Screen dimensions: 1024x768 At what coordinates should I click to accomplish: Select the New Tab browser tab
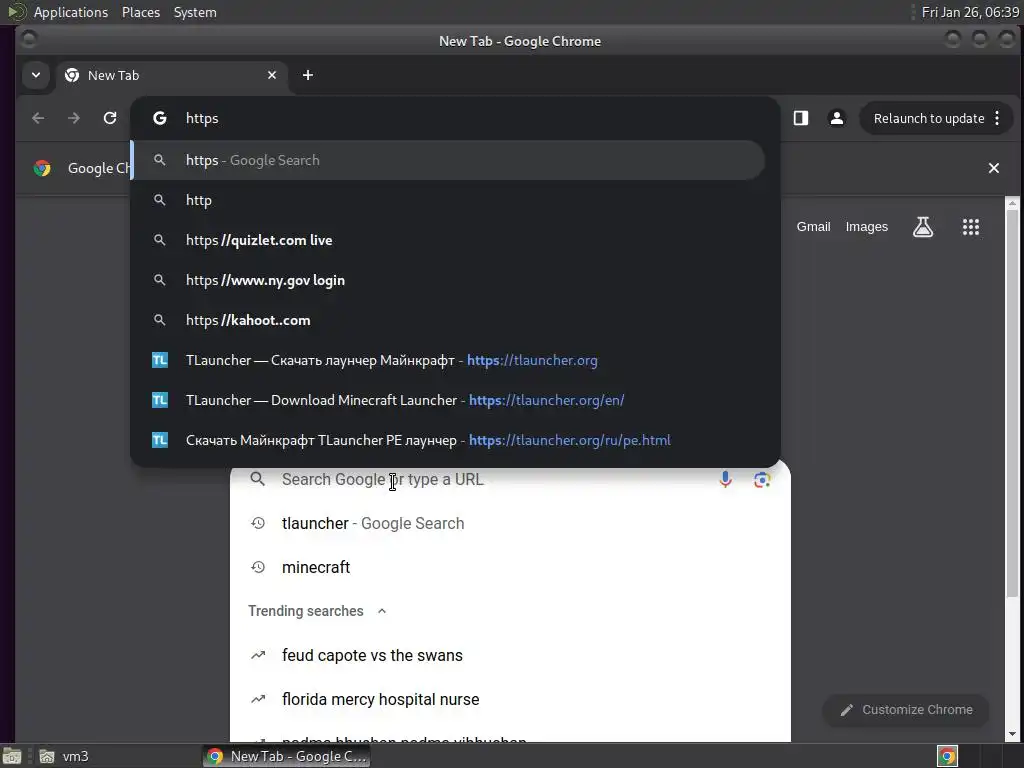pos(171,75)
